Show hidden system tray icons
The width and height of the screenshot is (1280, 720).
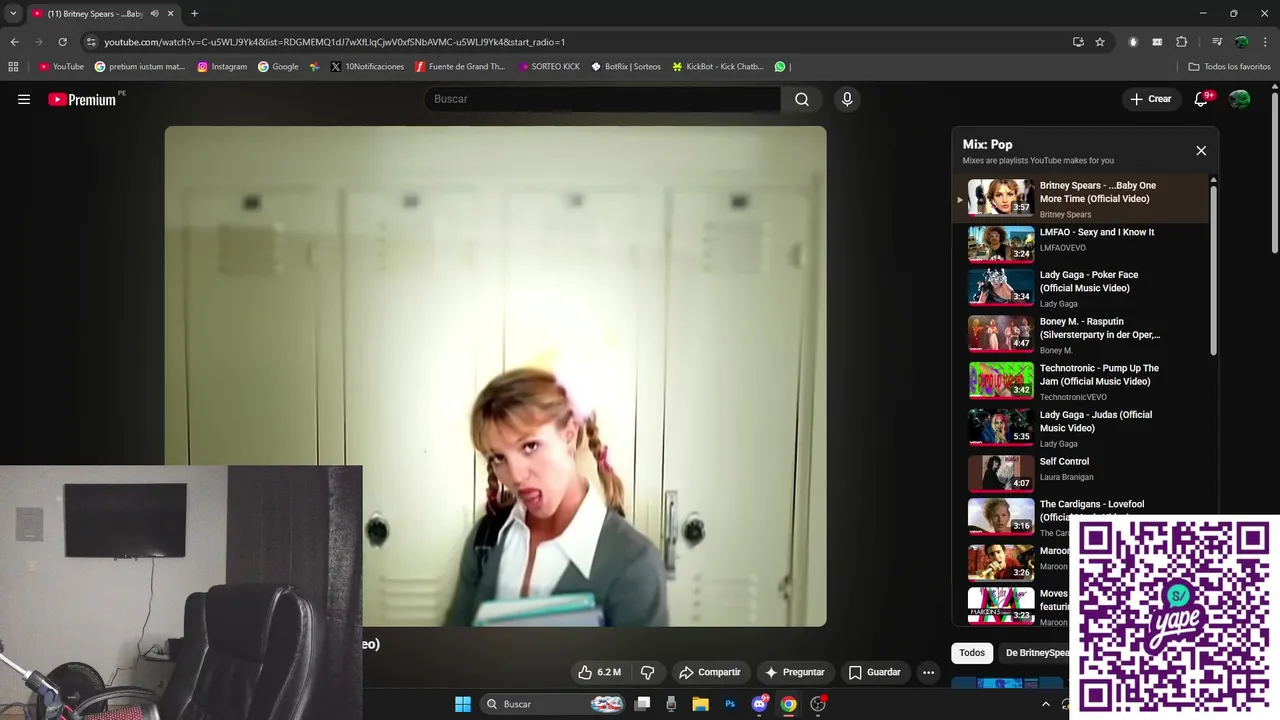click(x=1046, y=704)
